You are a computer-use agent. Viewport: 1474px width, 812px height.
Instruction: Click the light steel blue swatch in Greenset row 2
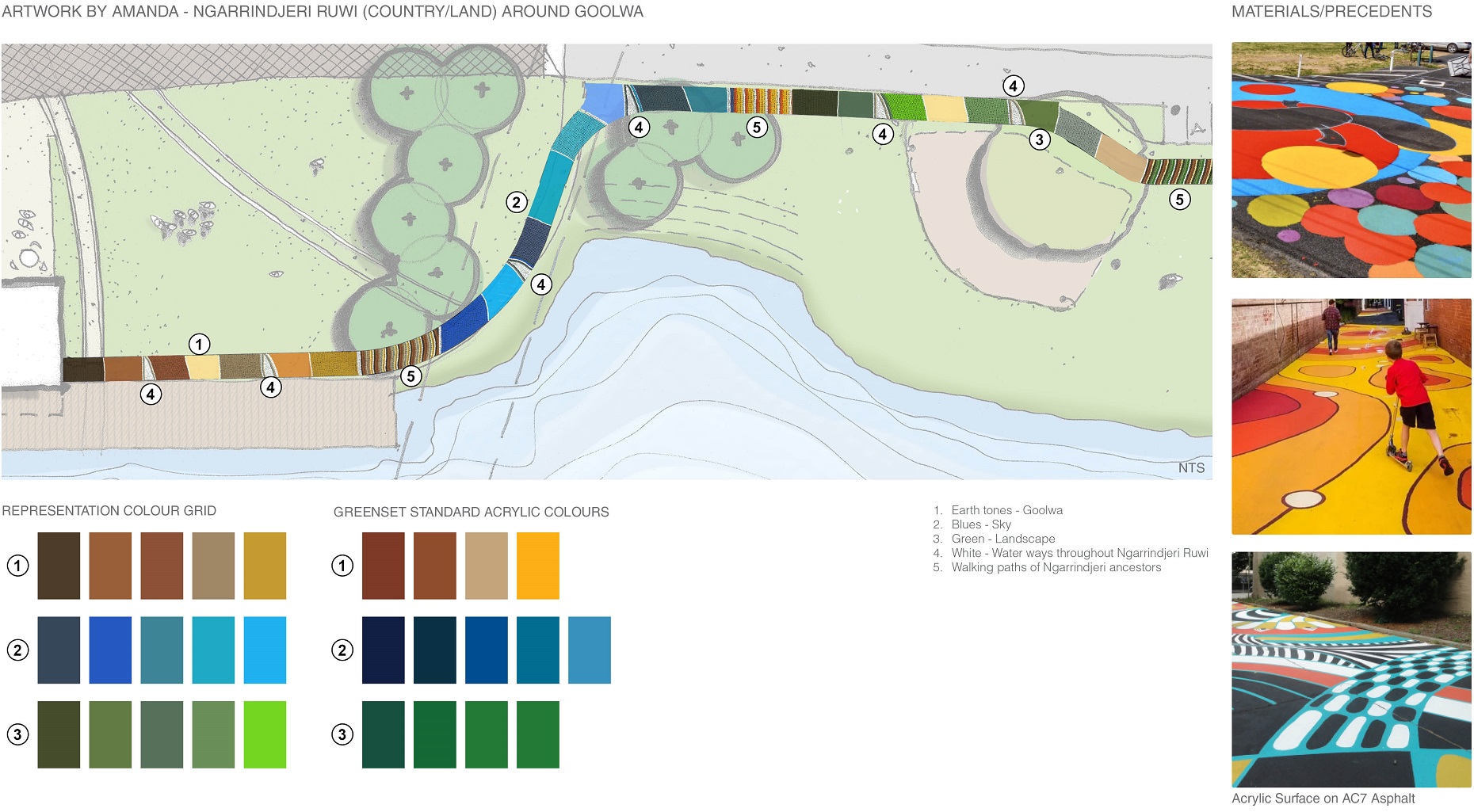pyautogui.click(x=590, y=650)
